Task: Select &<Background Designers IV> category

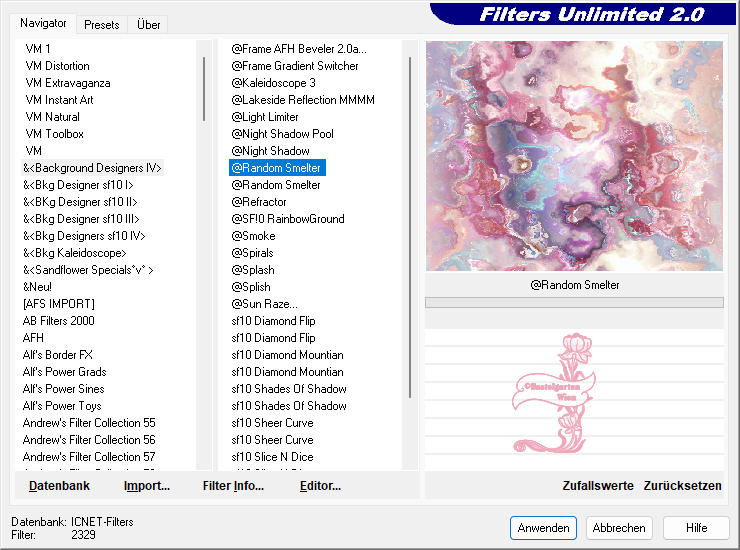Action: click(x=92, y=168)
